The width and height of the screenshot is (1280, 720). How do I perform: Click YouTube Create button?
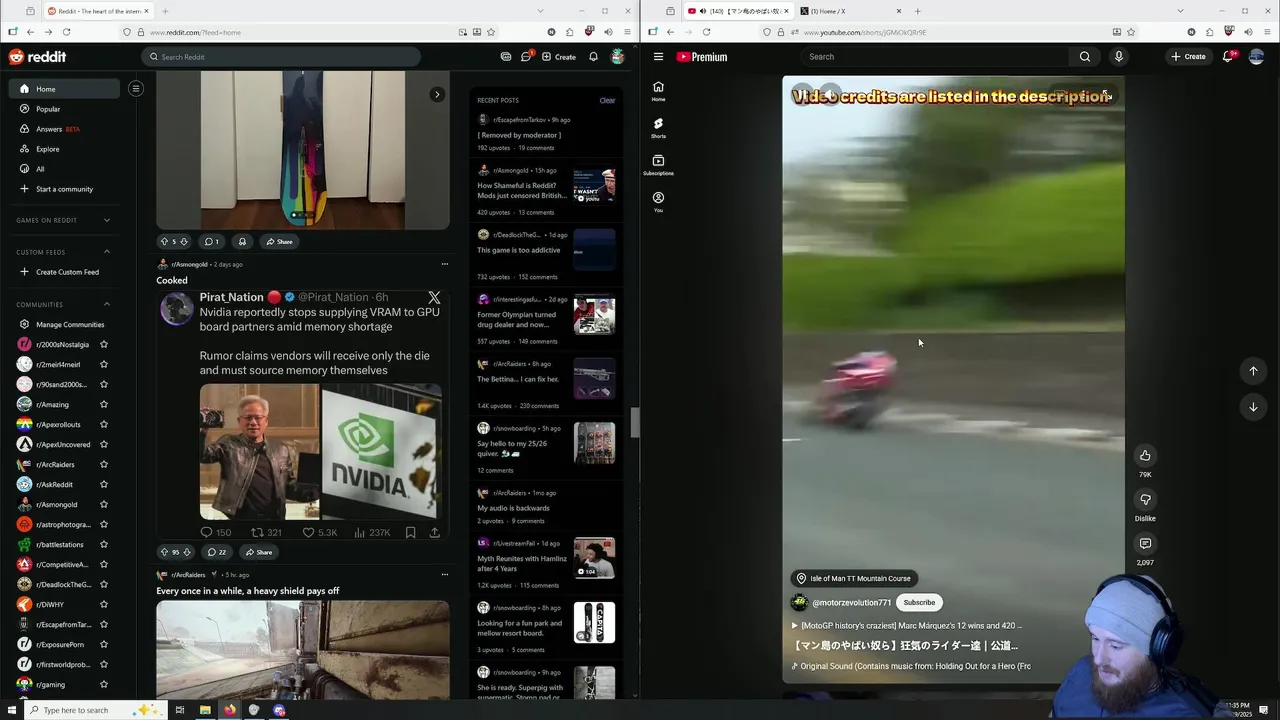point(1189,57)
